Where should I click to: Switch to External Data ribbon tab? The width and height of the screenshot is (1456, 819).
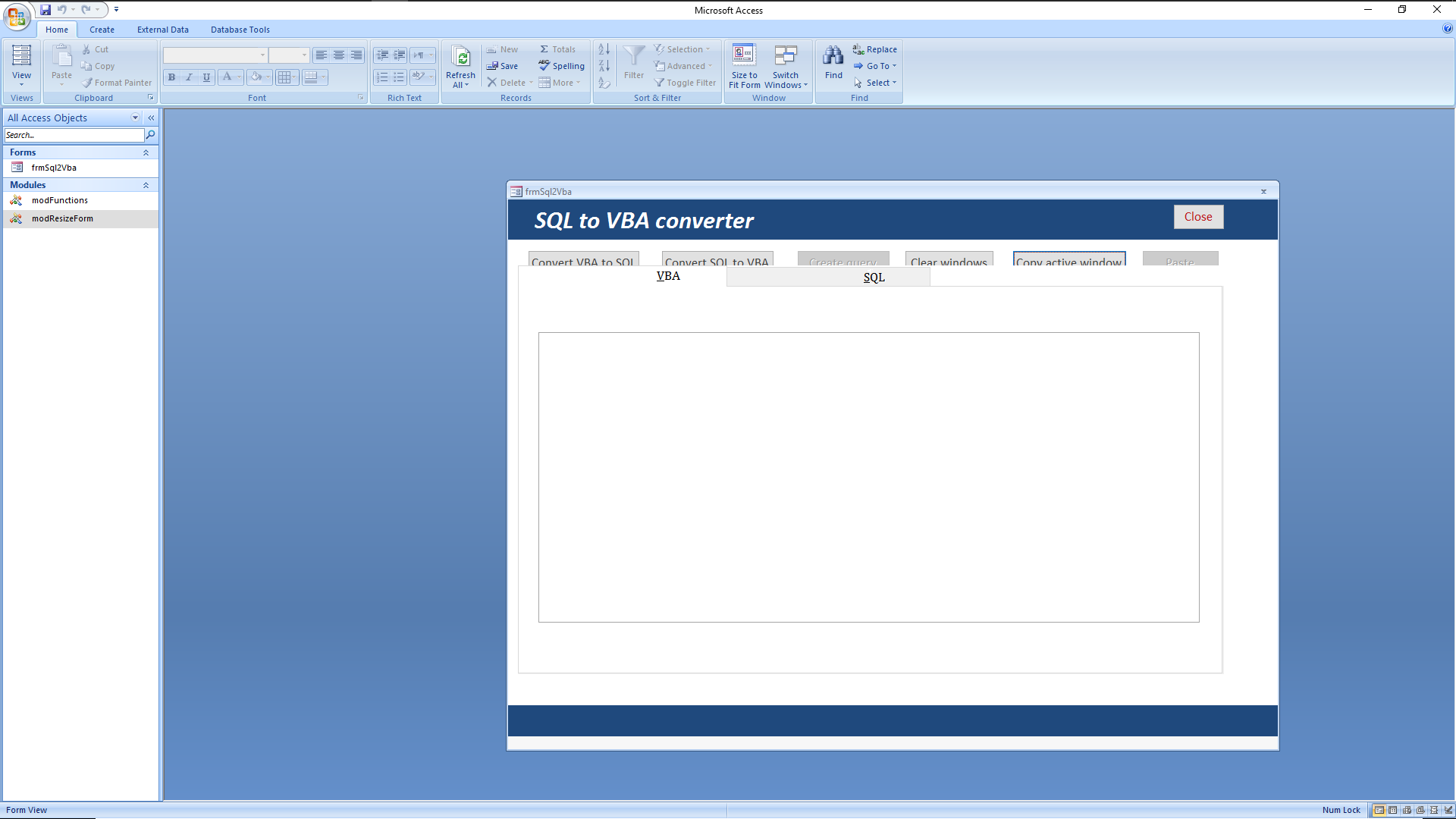click(163, 30)
